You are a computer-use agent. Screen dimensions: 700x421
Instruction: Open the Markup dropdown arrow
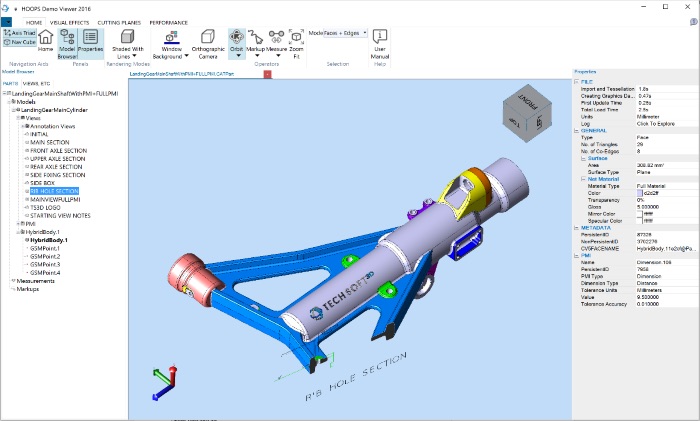tap(257, 56)
